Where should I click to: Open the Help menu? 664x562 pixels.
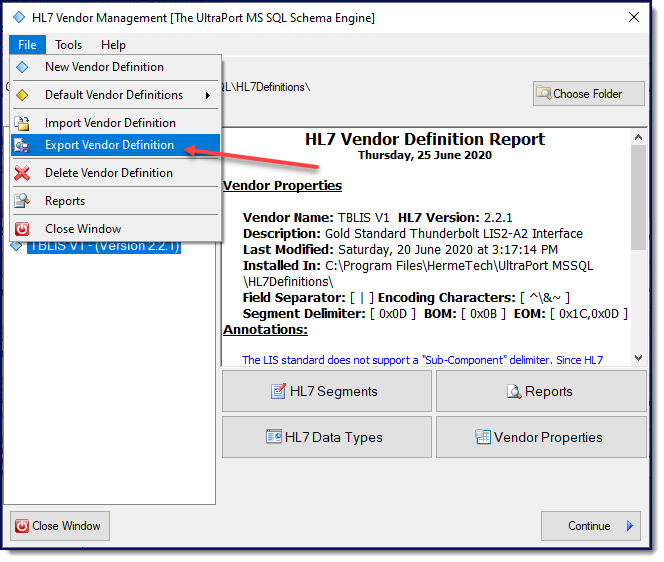pos(113,44)
